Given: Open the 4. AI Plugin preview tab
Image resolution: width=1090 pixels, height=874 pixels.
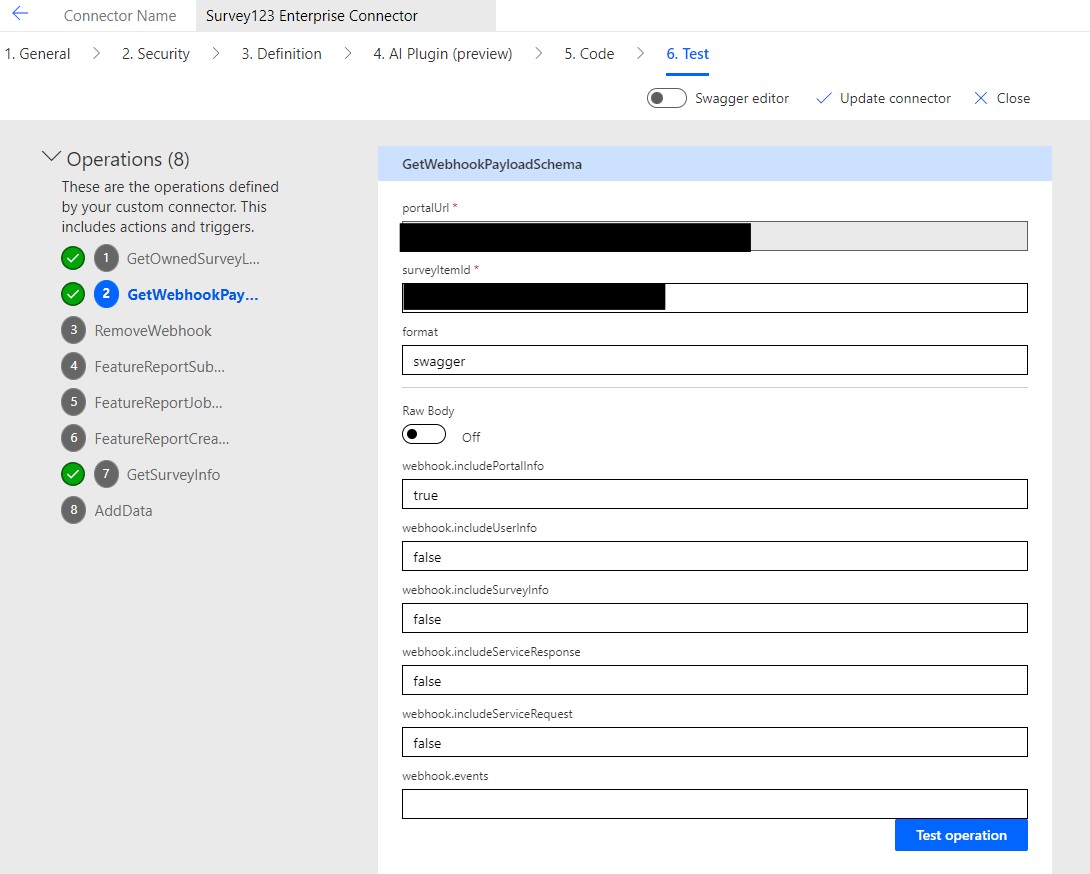Looking at the screenshot, I should pos(442,53).
